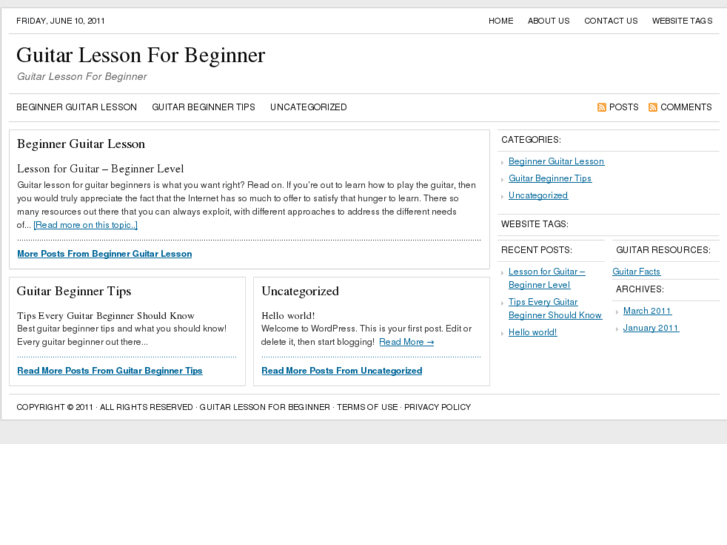Screen dimensions: 727x545
Task: Click the RSS icon beside Posts
Action: 602,107
